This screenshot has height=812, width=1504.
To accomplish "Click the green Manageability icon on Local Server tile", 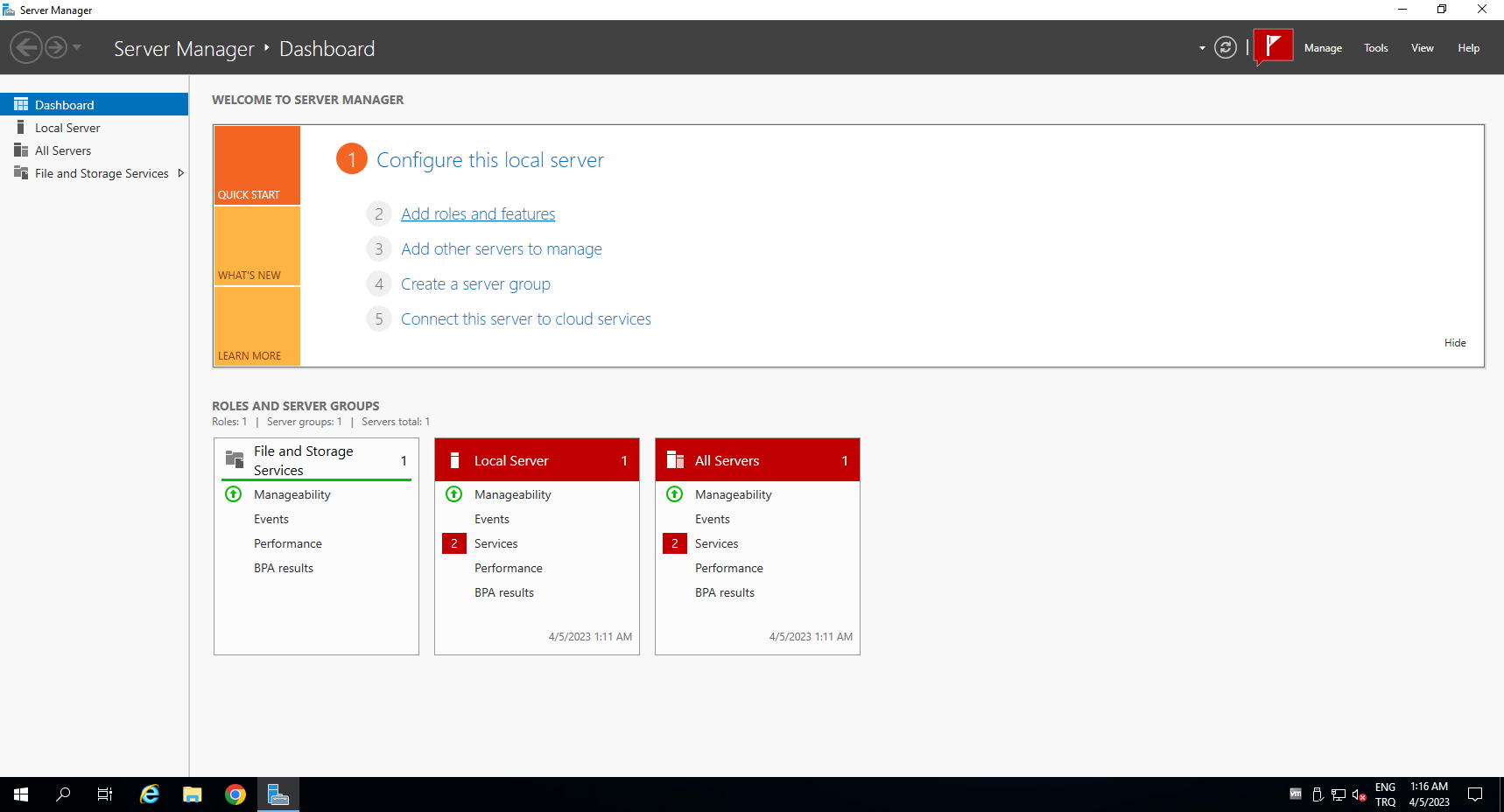I will (x=454, y=493).
